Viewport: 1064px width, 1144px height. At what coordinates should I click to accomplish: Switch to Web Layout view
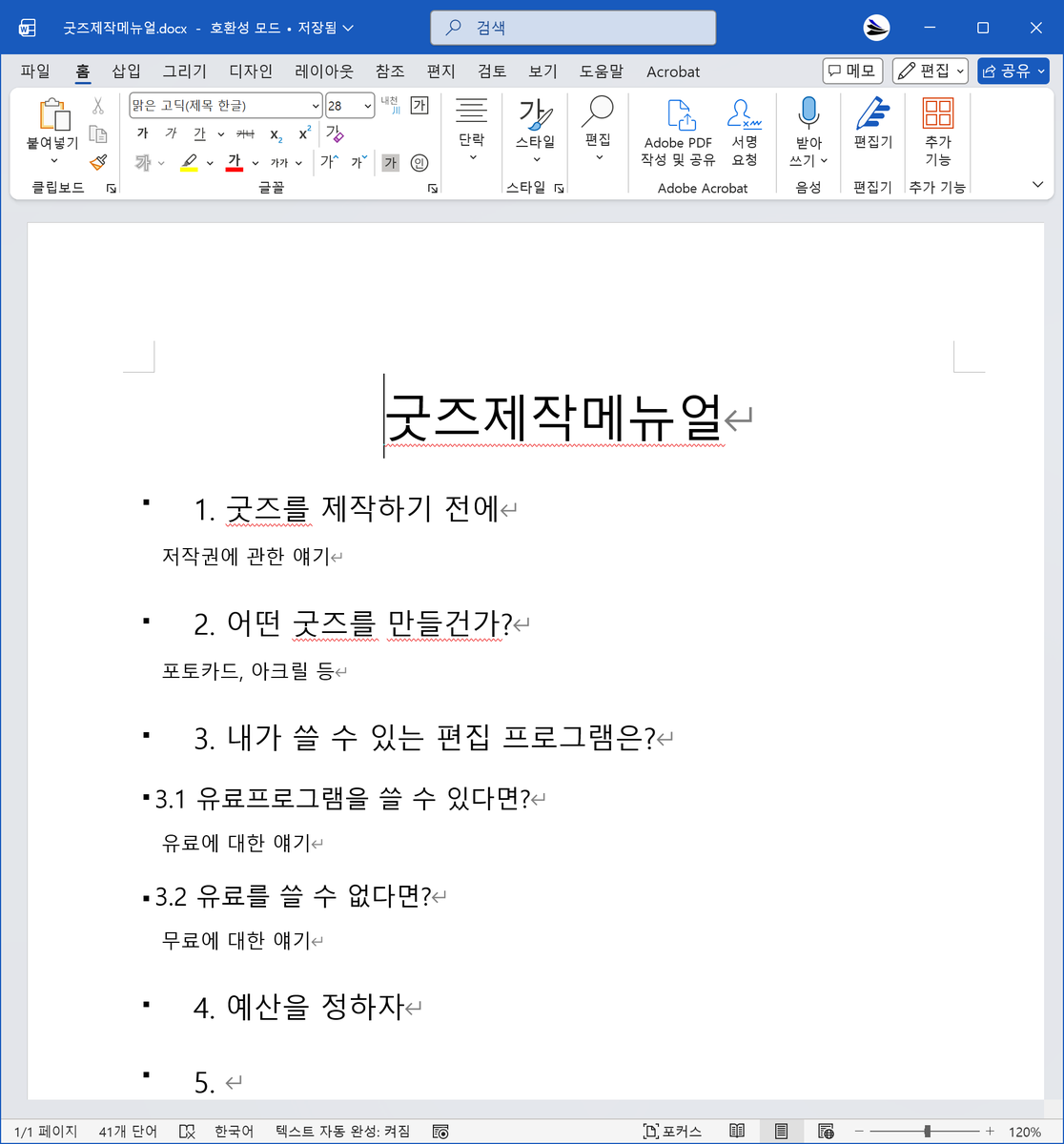(x=826, y=1132)
